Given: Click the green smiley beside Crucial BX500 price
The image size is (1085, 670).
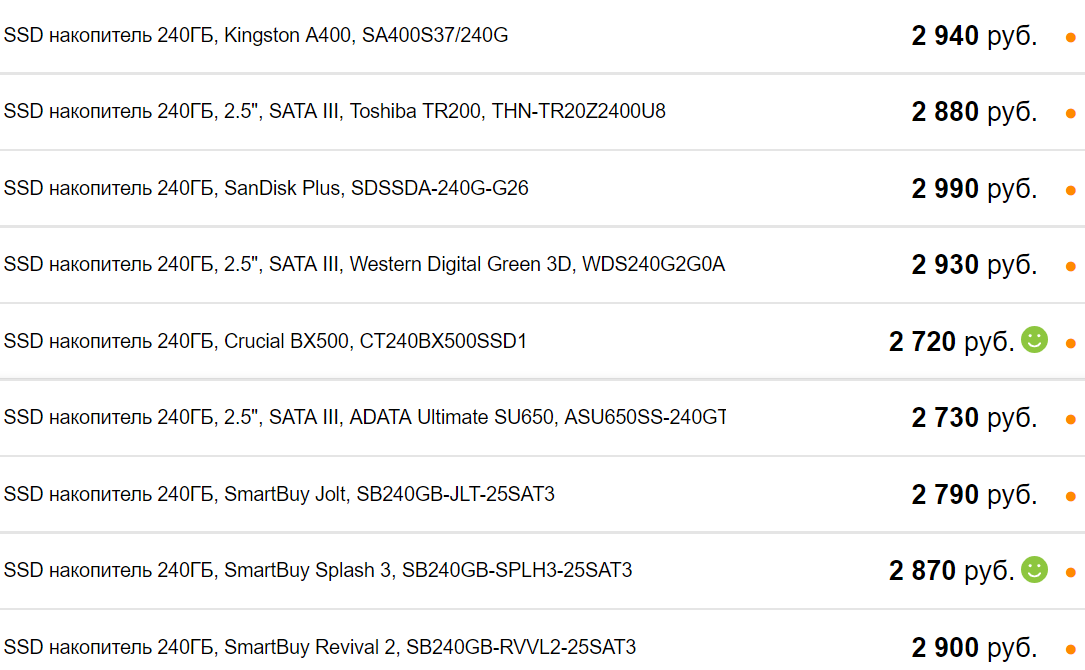Looking at the screenshot, I should 1034,340.
